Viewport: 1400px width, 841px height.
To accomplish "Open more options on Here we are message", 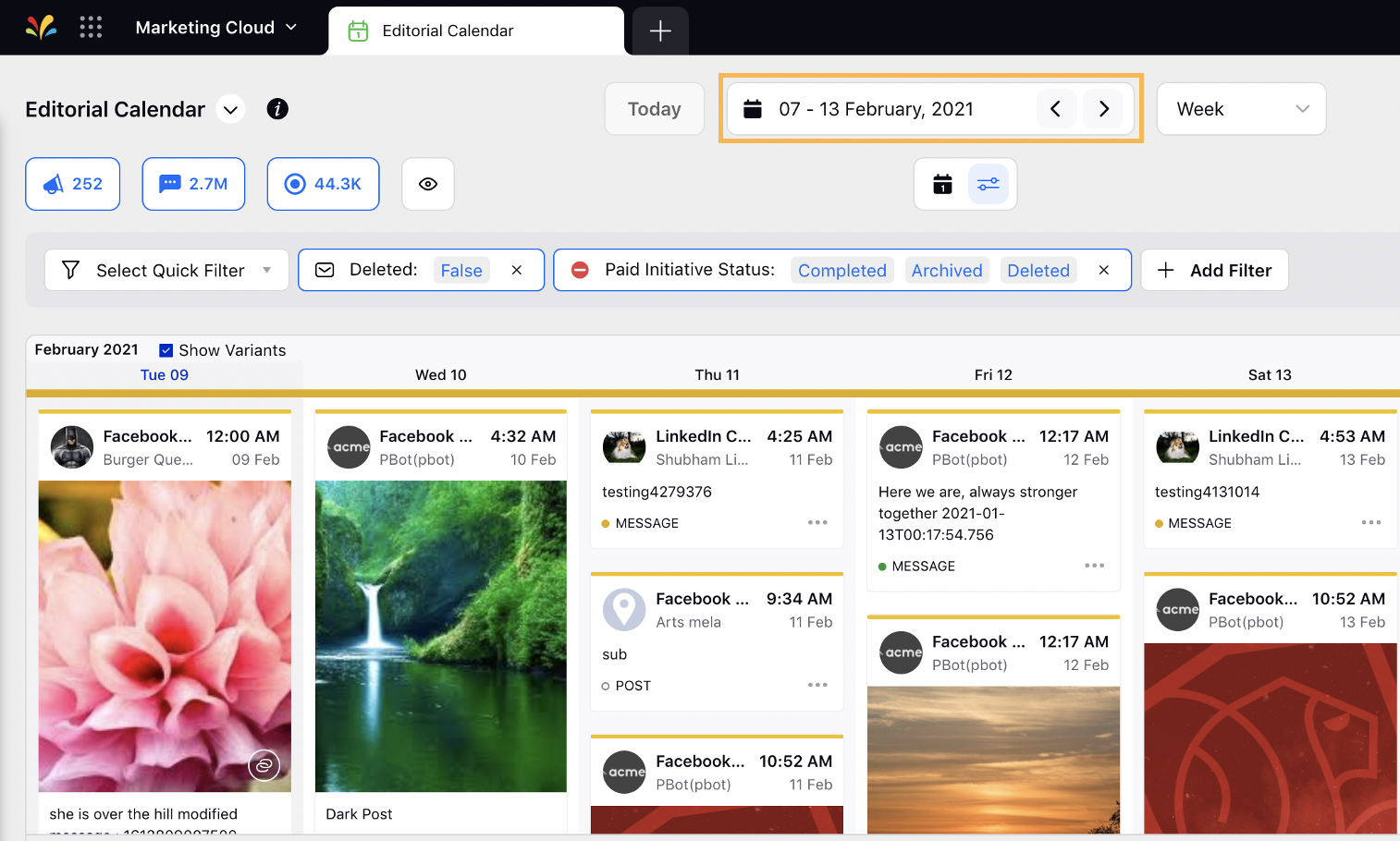I will pos(1095,566).
